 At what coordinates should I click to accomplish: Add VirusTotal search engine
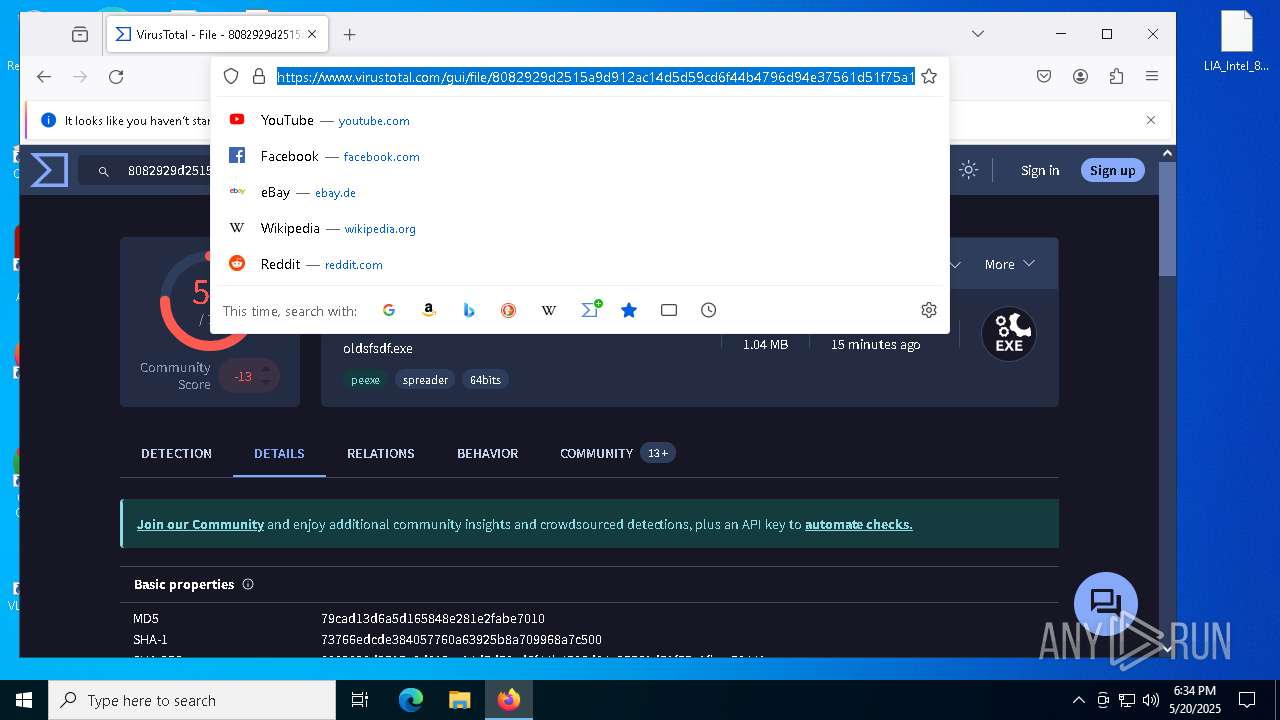click(x=590, y=309)
